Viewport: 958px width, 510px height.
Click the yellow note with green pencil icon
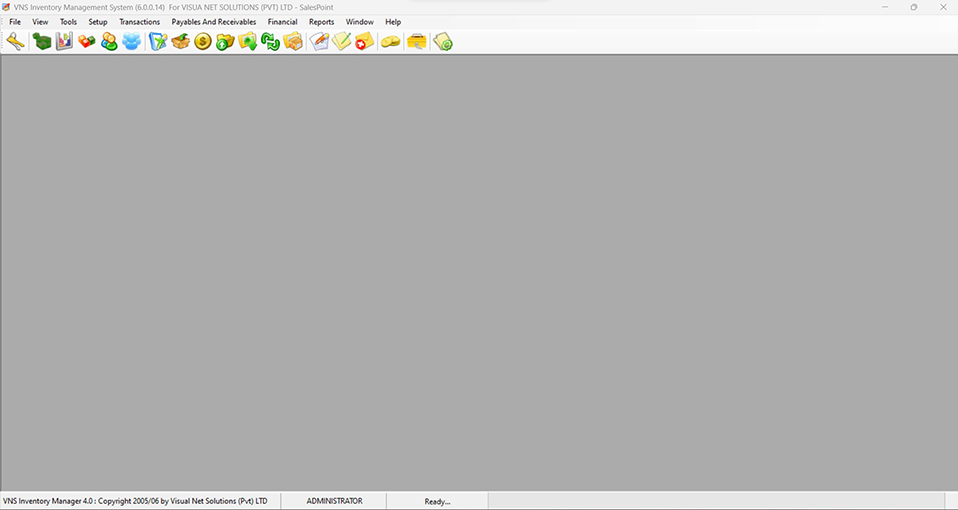[x=342, y=42]
